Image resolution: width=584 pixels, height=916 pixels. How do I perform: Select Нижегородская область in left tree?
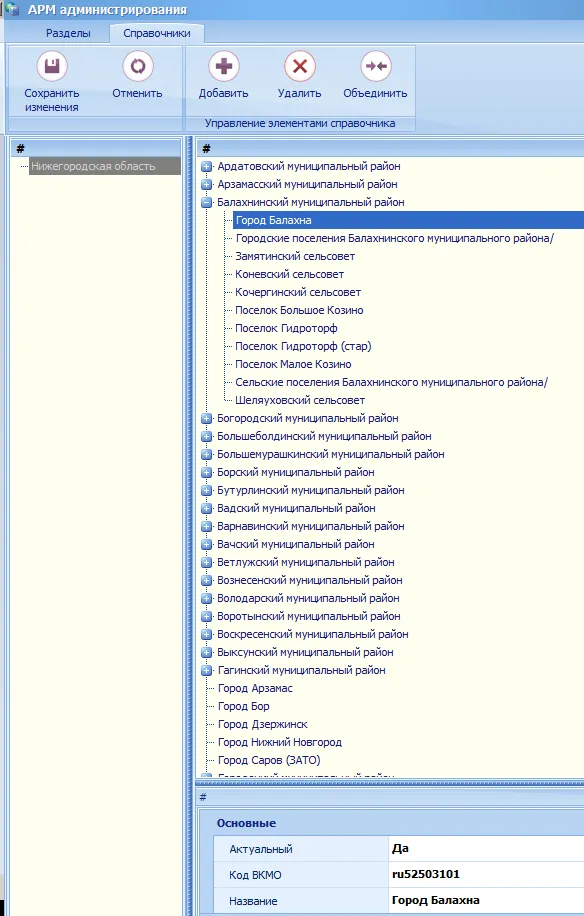click(93, 166)
